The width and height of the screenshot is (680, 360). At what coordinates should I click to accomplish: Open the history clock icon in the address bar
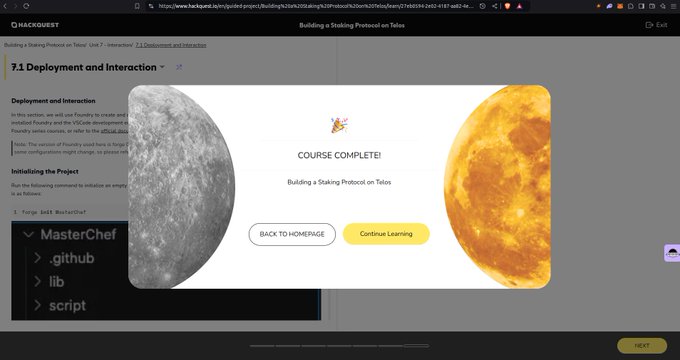(x=482, y=6)
